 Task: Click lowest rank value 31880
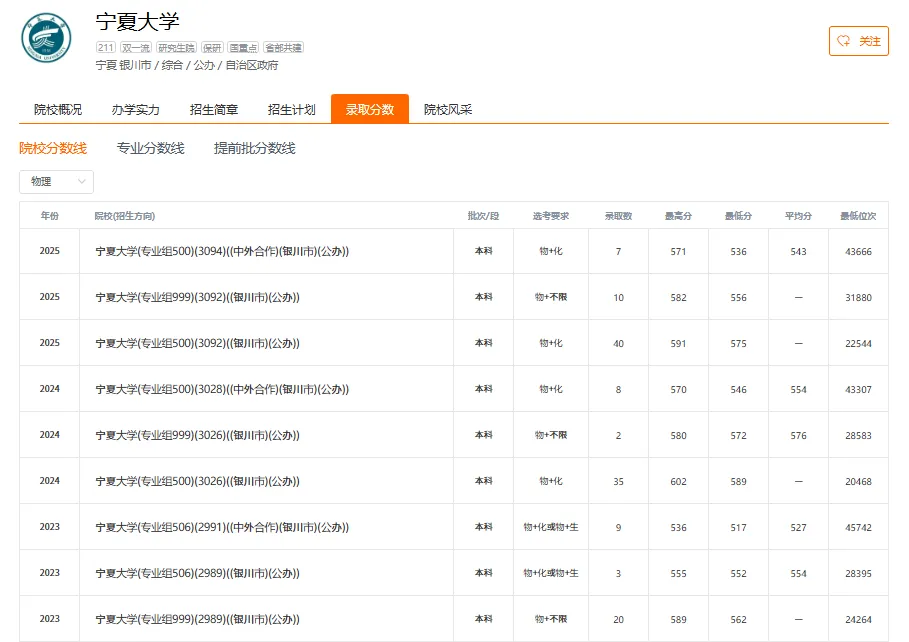tap(859, 298)
